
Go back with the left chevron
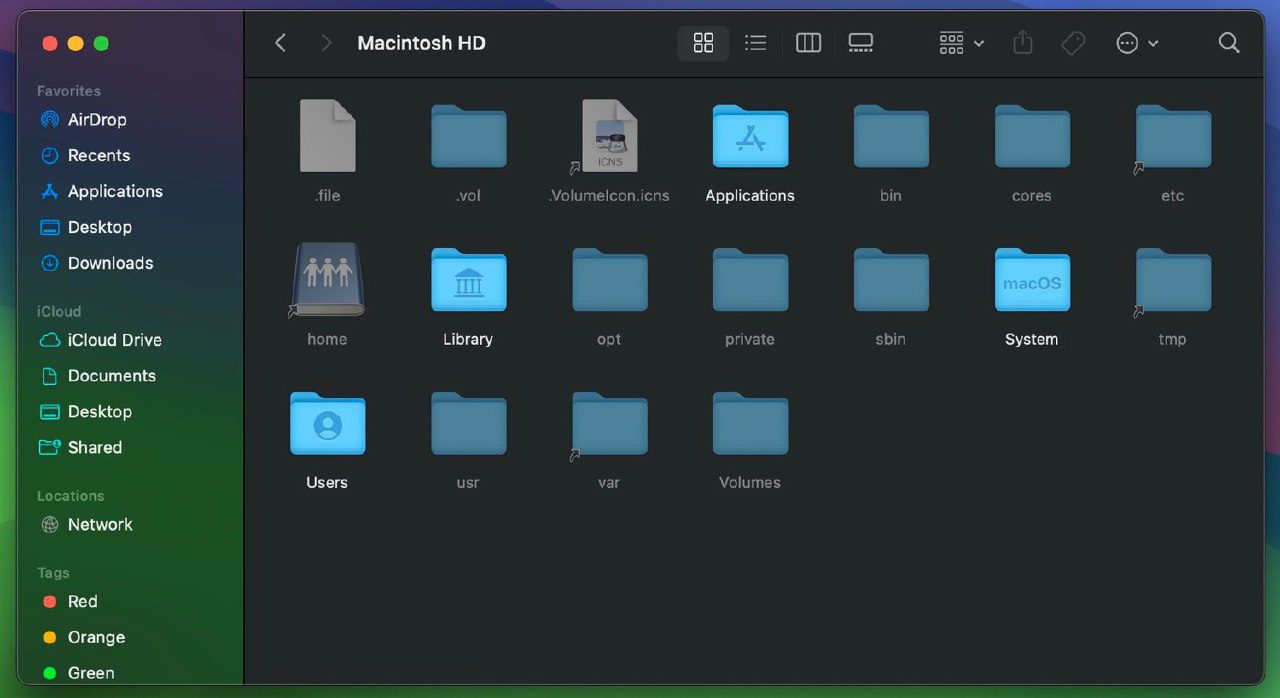pyautogui.click(x=281, y=43)
